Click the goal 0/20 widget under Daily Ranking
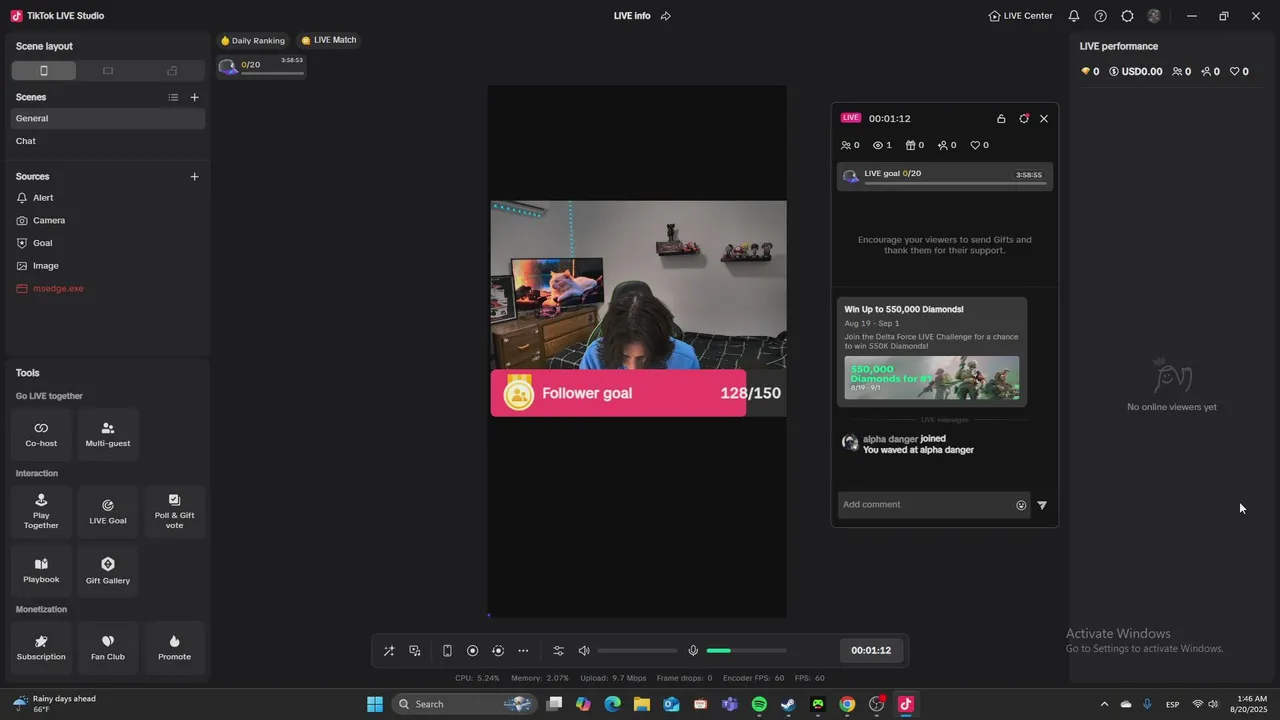 pos(261,67)
